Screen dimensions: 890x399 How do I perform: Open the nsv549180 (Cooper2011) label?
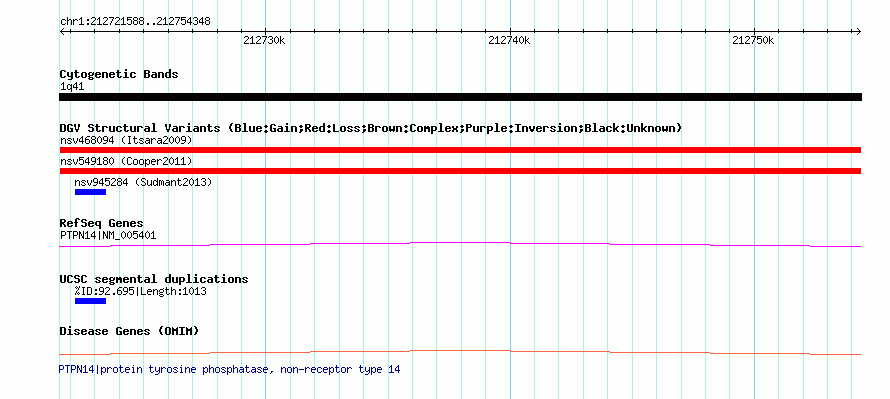pyautogui.click(x=126, y=161)
